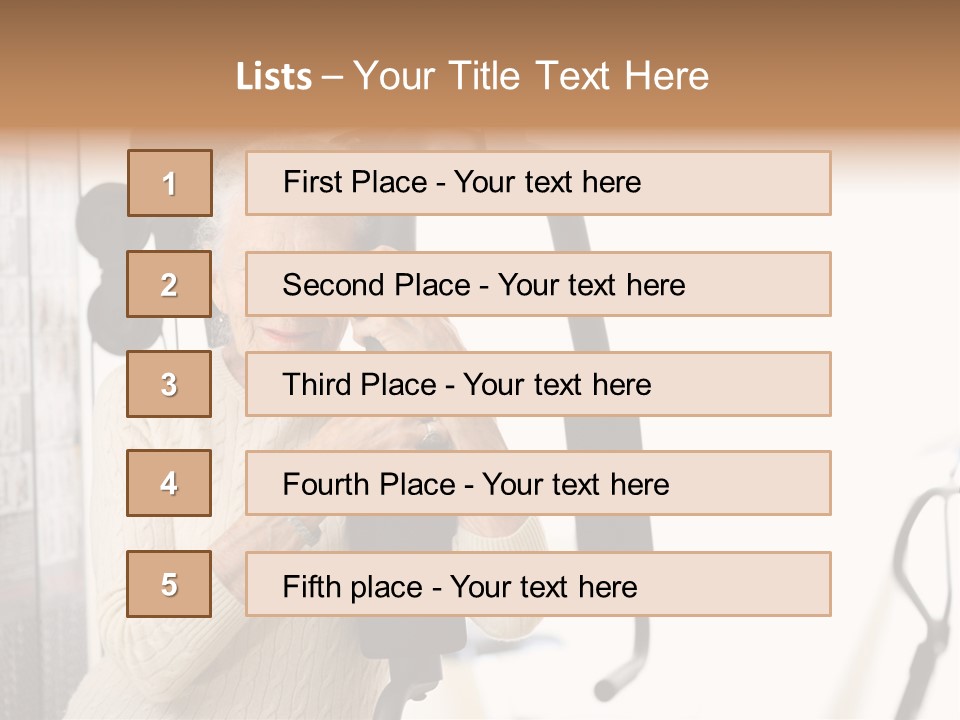The height and width of the screenshot is (720, 960).
Task: Click the number 5 box
Action: tap(170, 584)
